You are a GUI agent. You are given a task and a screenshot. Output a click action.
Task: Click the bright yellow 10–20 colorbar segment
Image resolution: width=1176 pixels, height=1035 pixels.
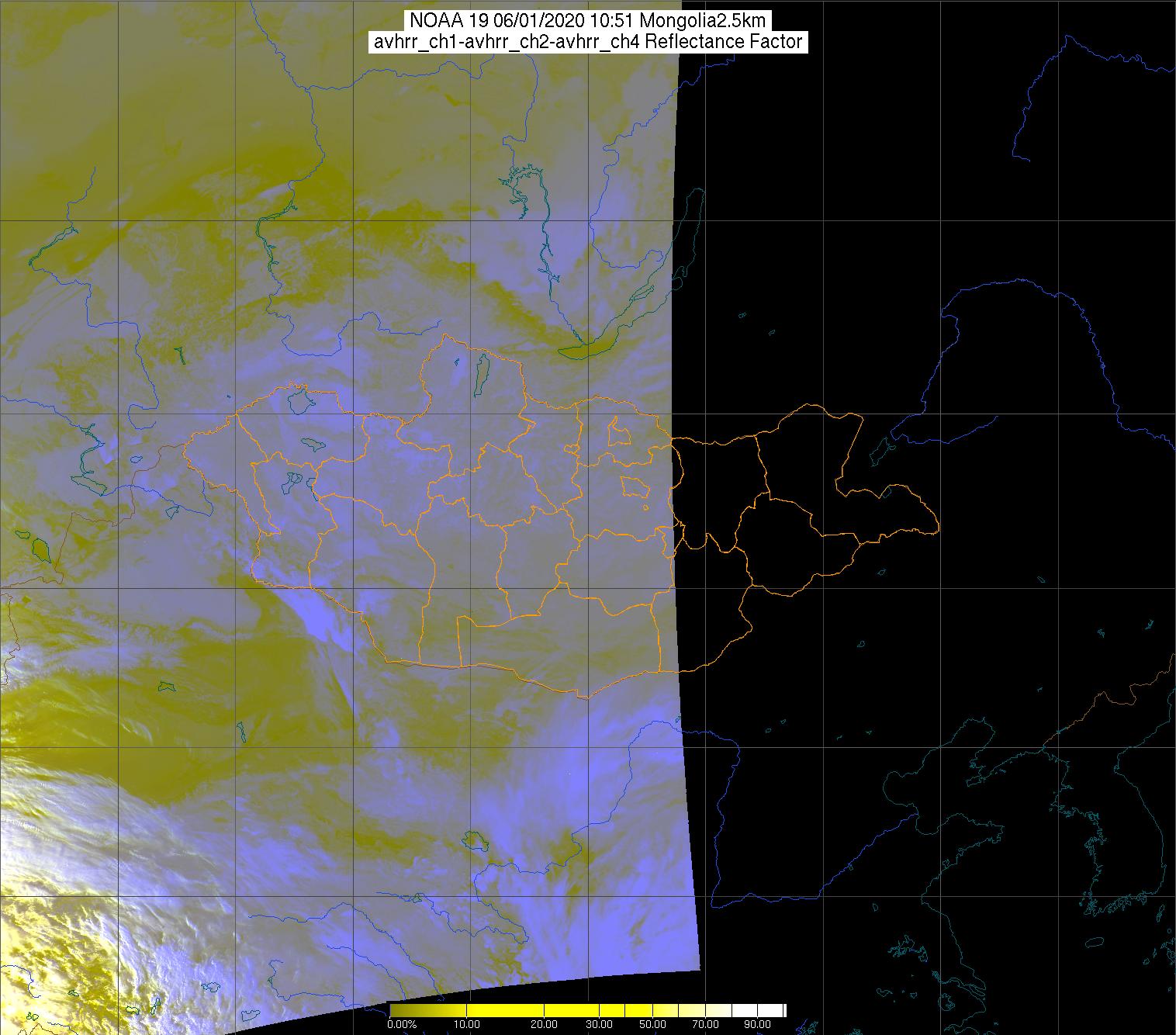tap(505, 1010)
